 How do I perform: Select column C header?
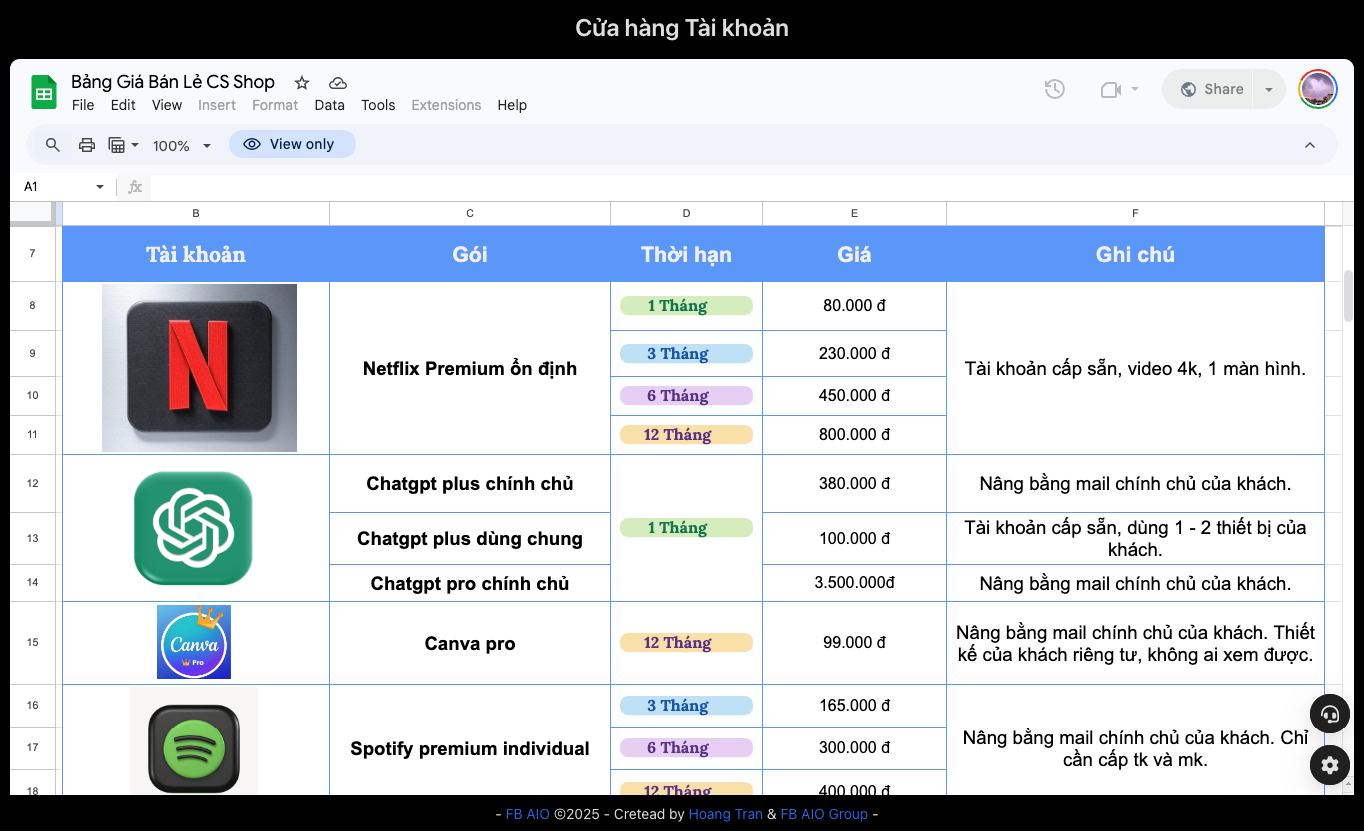click(x=470, y=213)
